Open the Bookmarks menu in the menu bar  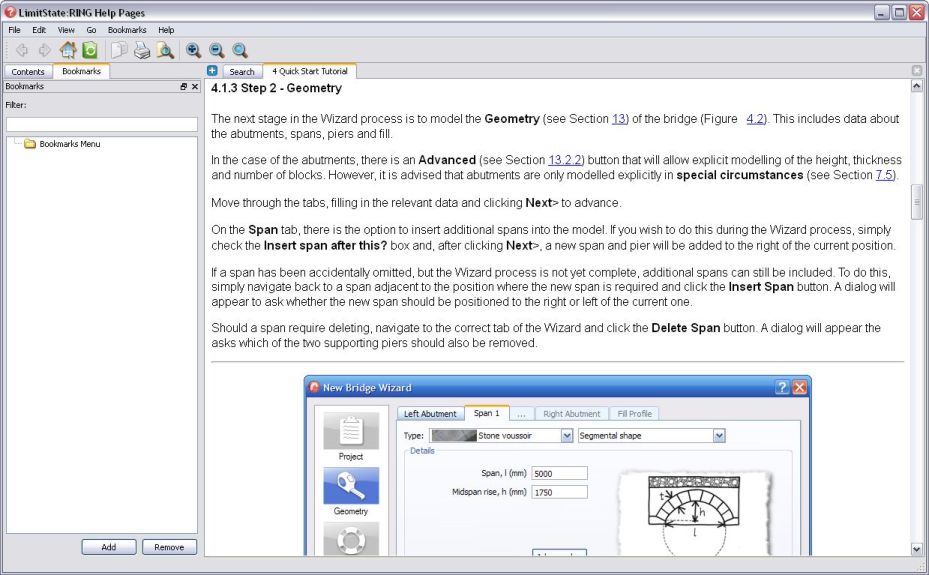(x=127, y=30)
